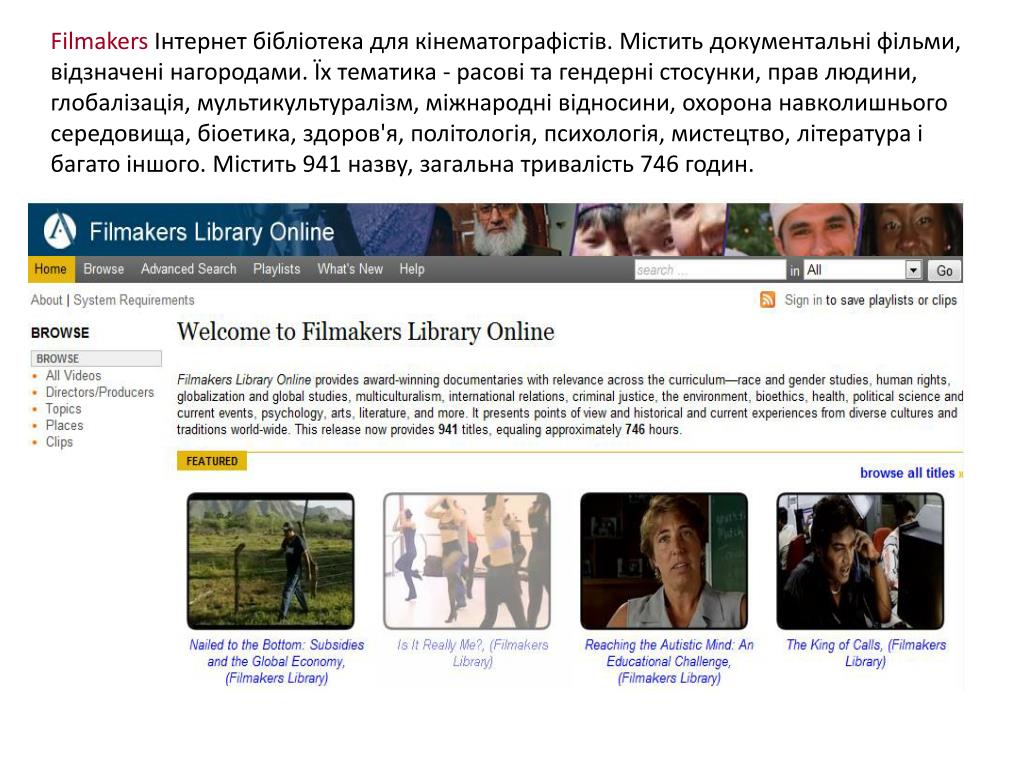Open Advanced Search
Image resolution: width=1024 pixels, height=768 pixels.
pos(189,269)
